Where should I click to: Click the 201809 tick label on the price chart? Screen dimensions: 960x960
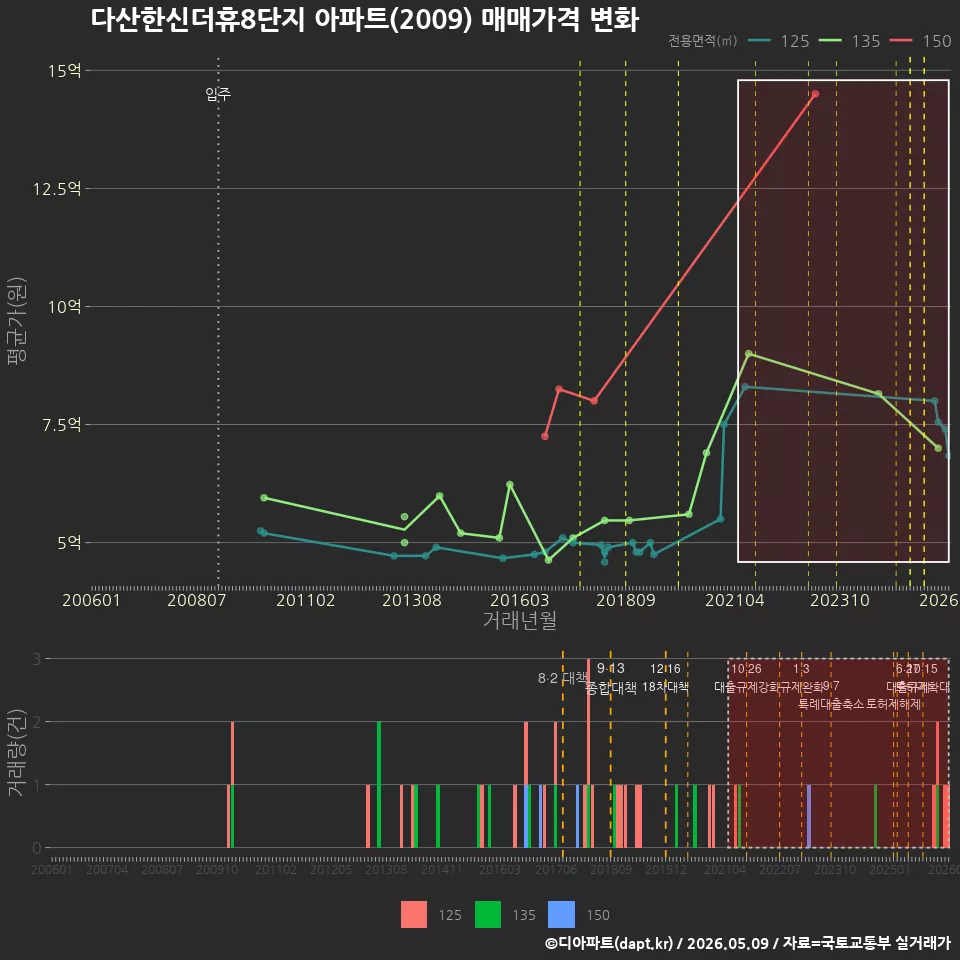[626, 600]
